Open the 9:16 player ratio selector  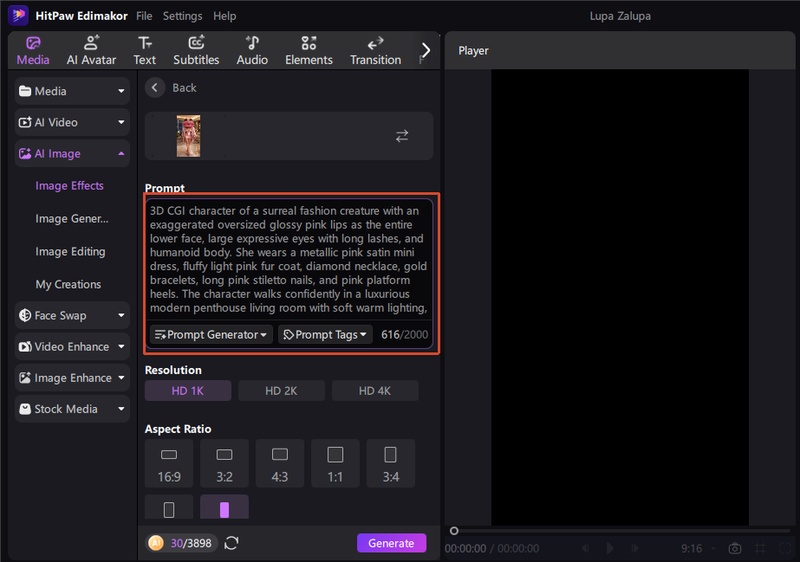(697, 548)
